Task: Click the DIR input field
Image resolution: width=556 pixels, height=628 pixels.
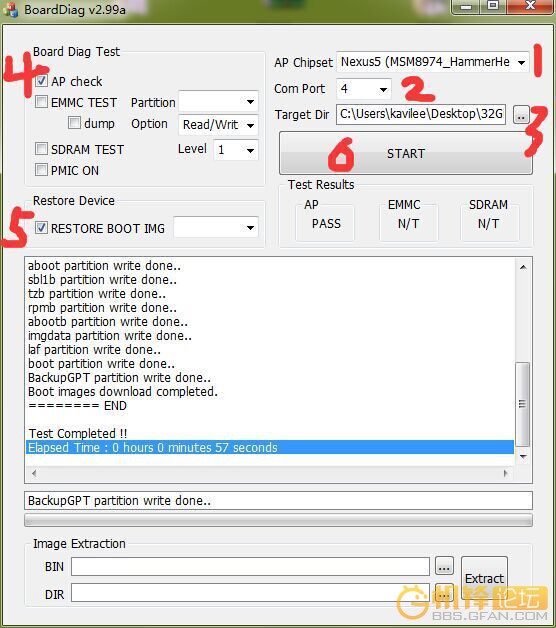Action: point(250,593)
